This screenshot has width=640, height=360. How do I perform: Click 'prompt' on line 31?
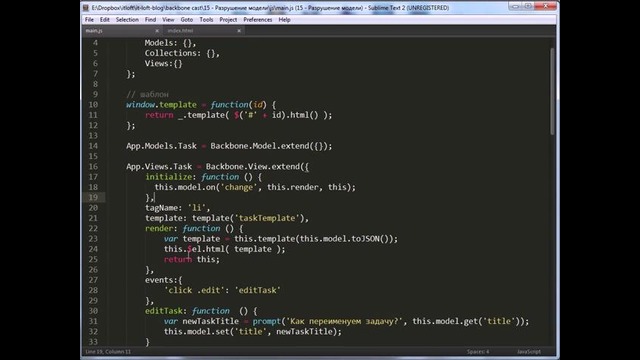(267, 321)
